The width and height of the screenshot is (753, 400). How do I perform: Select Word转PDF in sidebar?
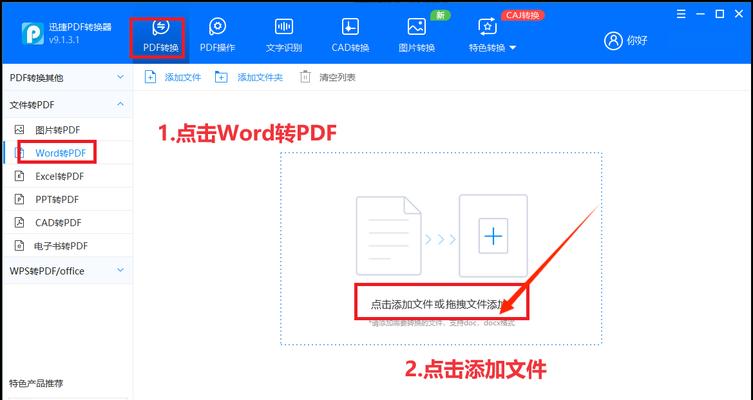tap(67, 153)
